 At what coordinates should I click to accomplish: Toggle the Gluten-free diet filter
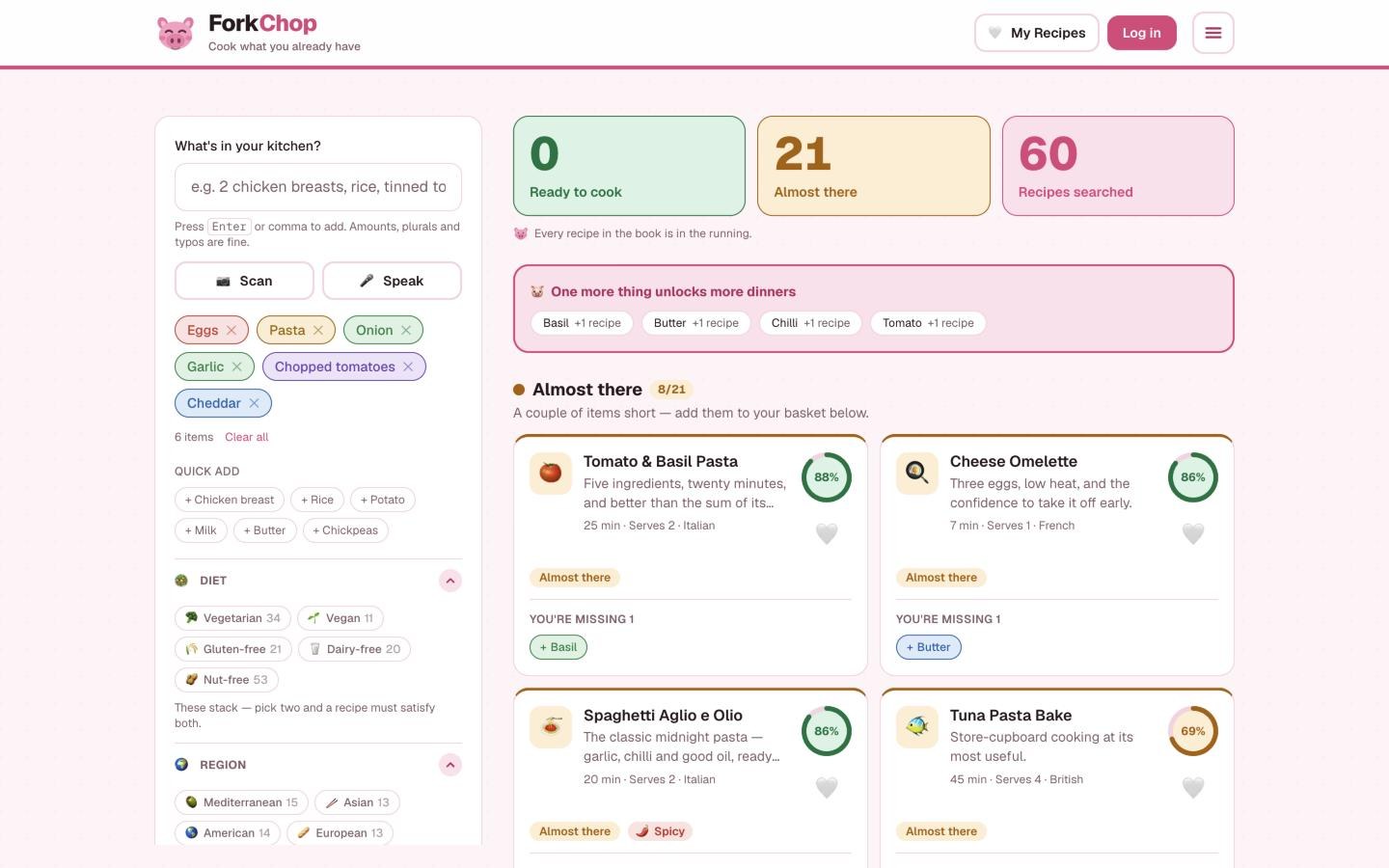click(x=233, y=649)
